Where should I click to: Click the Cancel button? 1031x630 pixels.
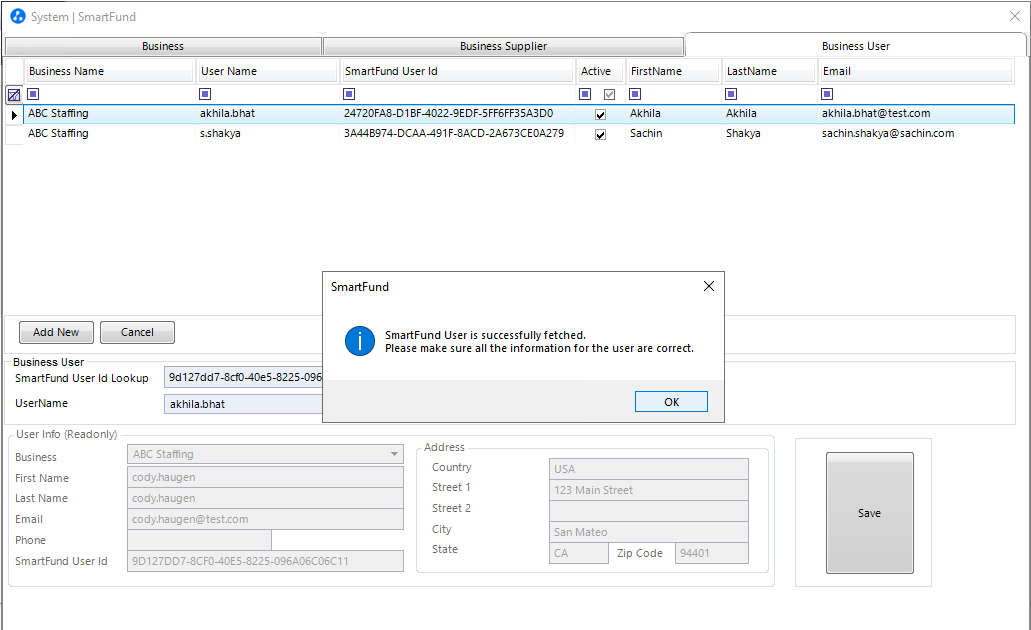pos(137,332)
